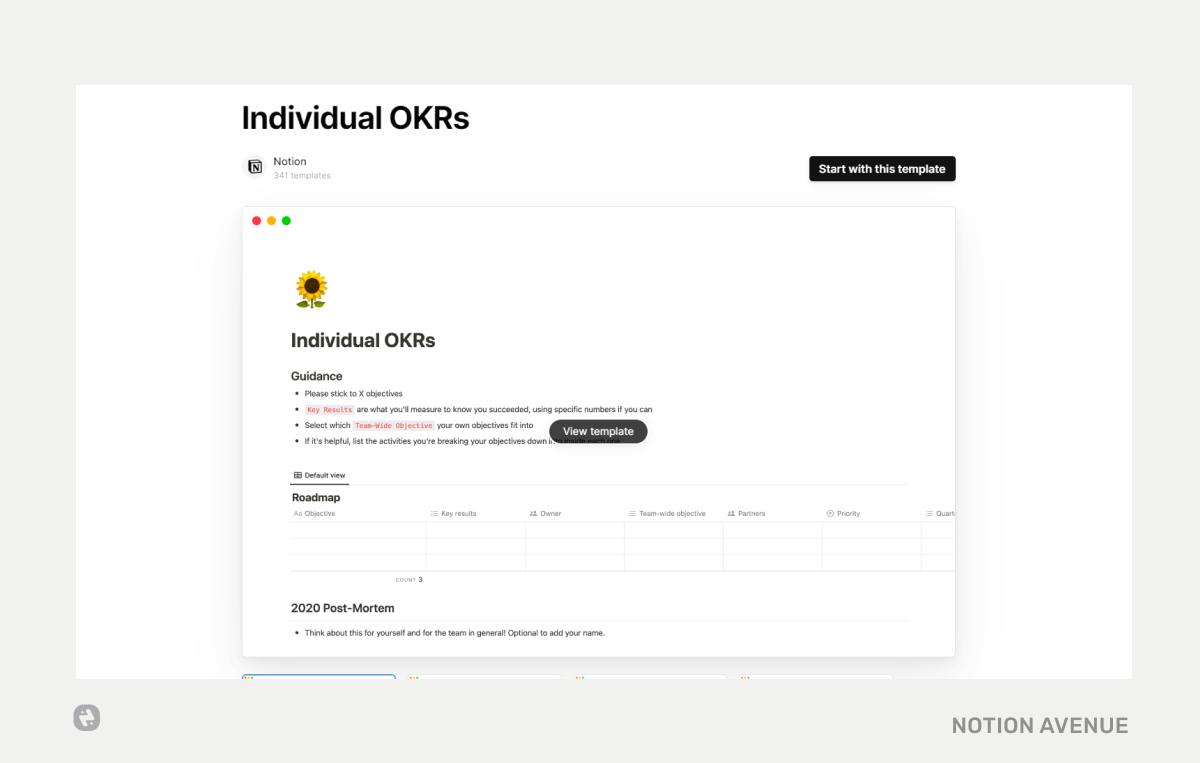Click the Notion Avenue logo icon
1200x763 pixels.
[x=87, y=717]
